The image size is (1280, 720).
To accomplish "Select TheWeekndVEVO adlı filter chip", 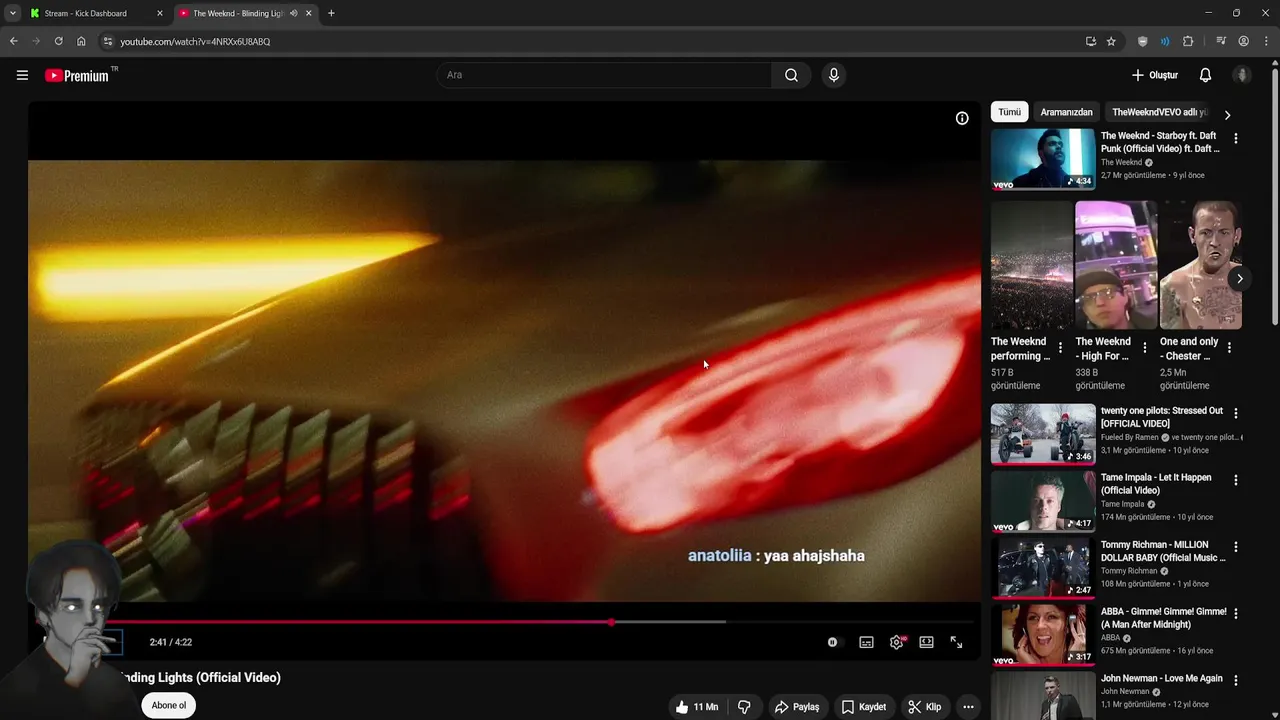I will (1160, 112).
